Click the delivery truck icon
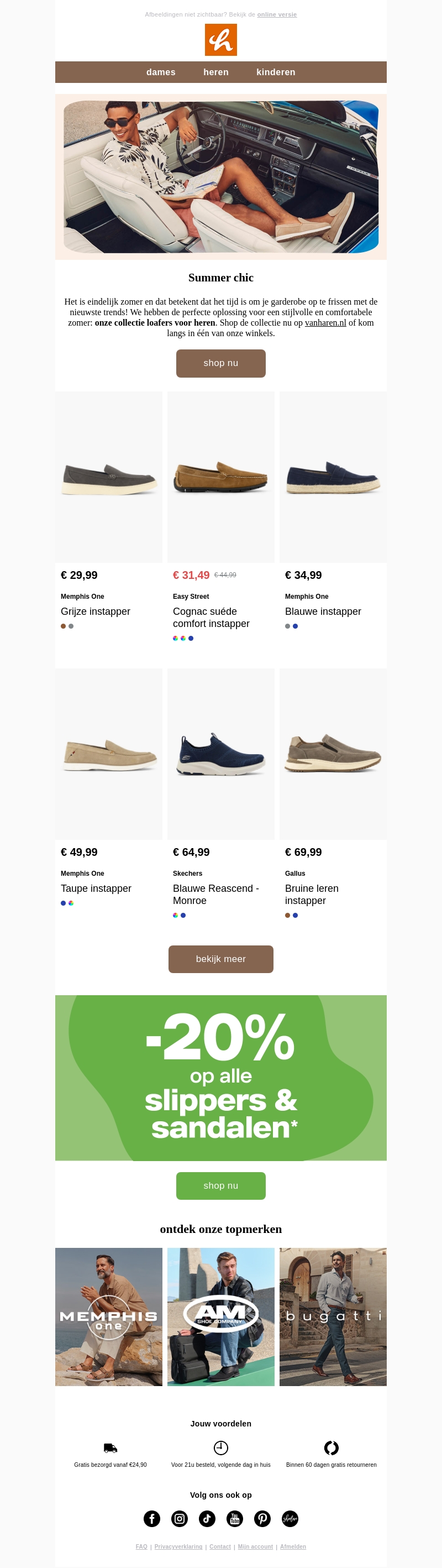 (x=110, y=1447)
